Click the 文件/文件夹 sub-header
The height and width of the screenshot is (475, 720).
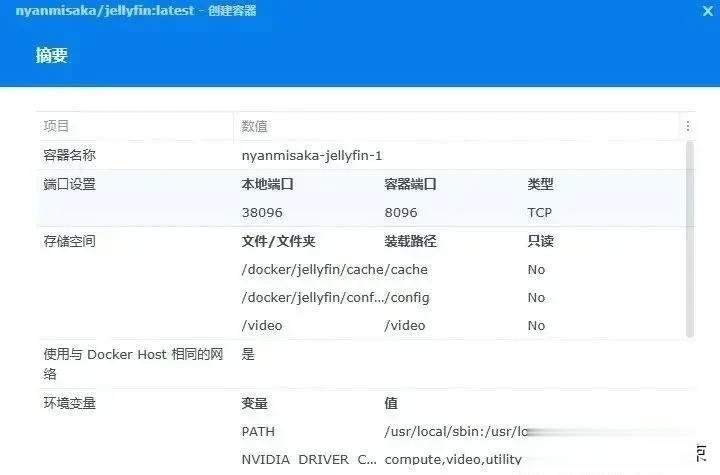tap(278, 241)
